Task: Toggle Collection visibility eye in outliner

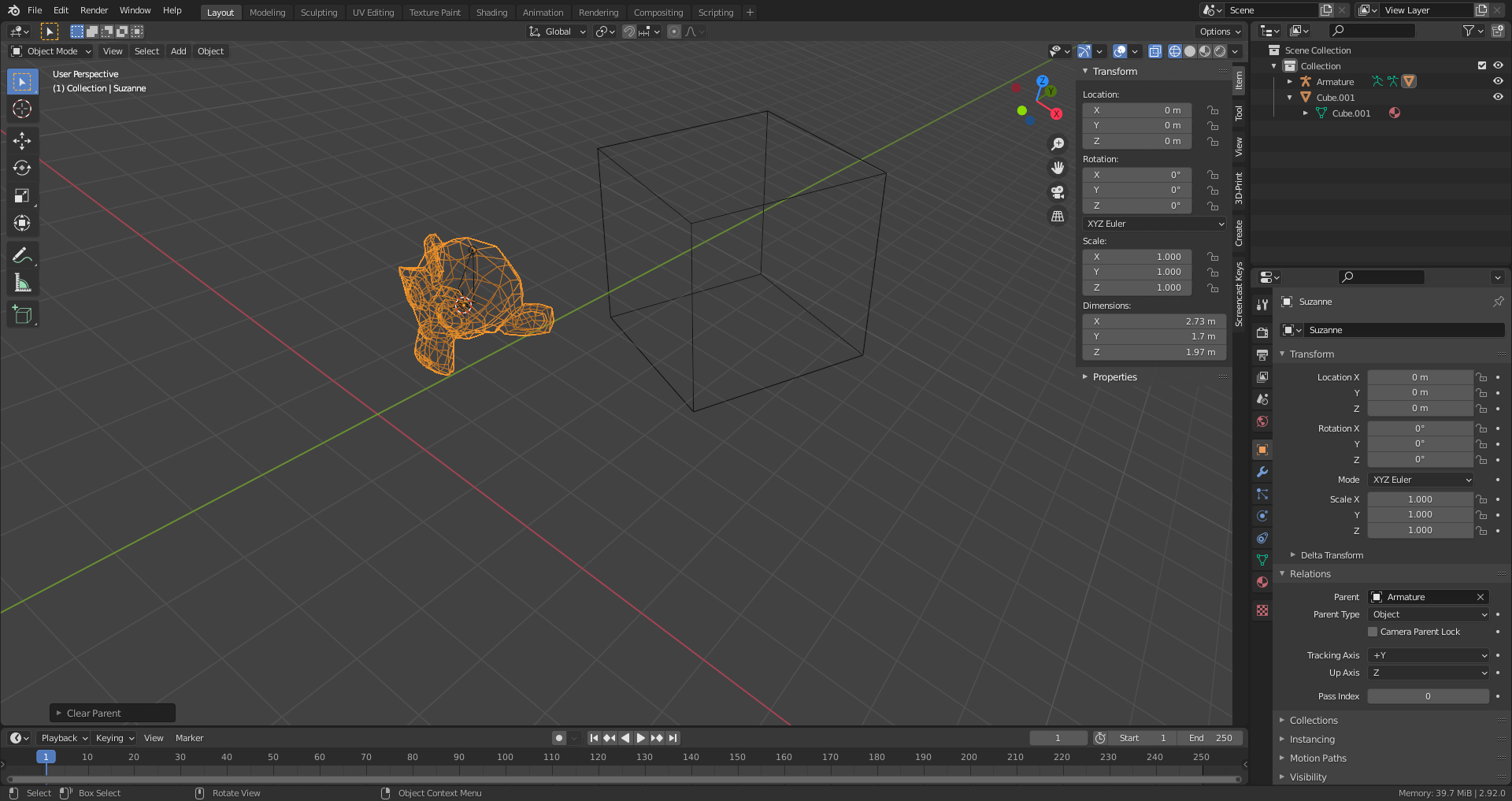Action: tap(1498, 65)
